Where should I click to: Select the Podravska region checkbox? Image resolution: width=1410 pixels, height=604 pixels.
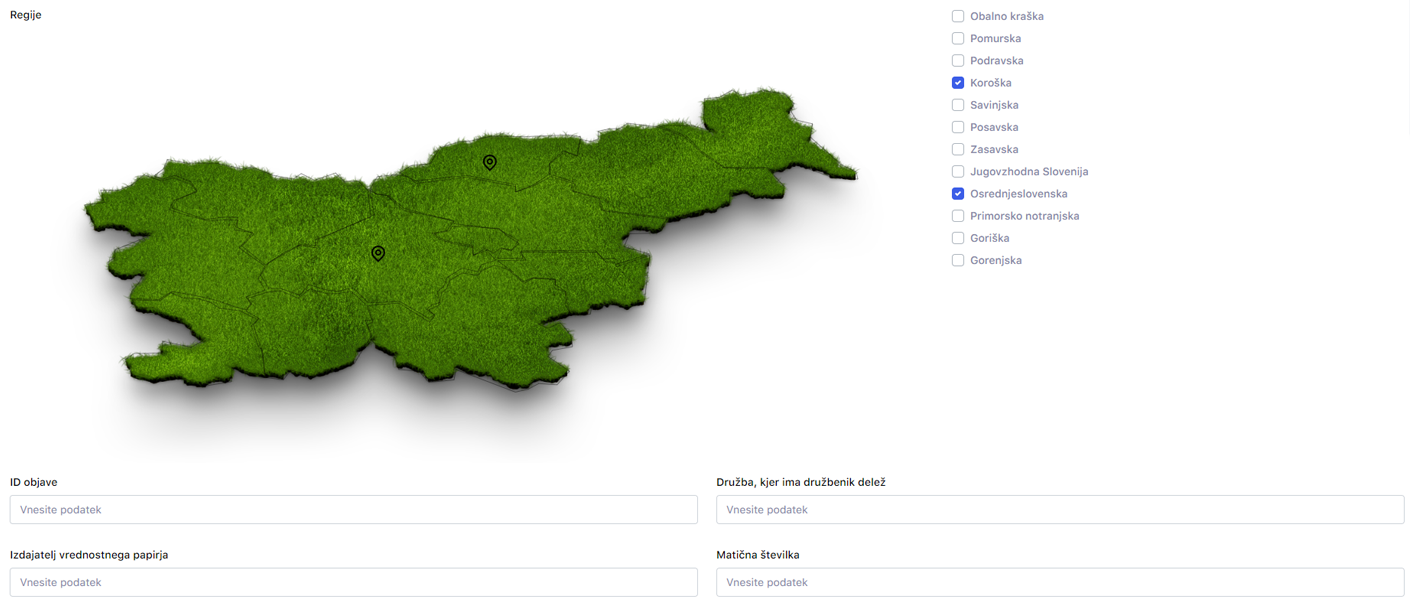(x=958, y=60)
